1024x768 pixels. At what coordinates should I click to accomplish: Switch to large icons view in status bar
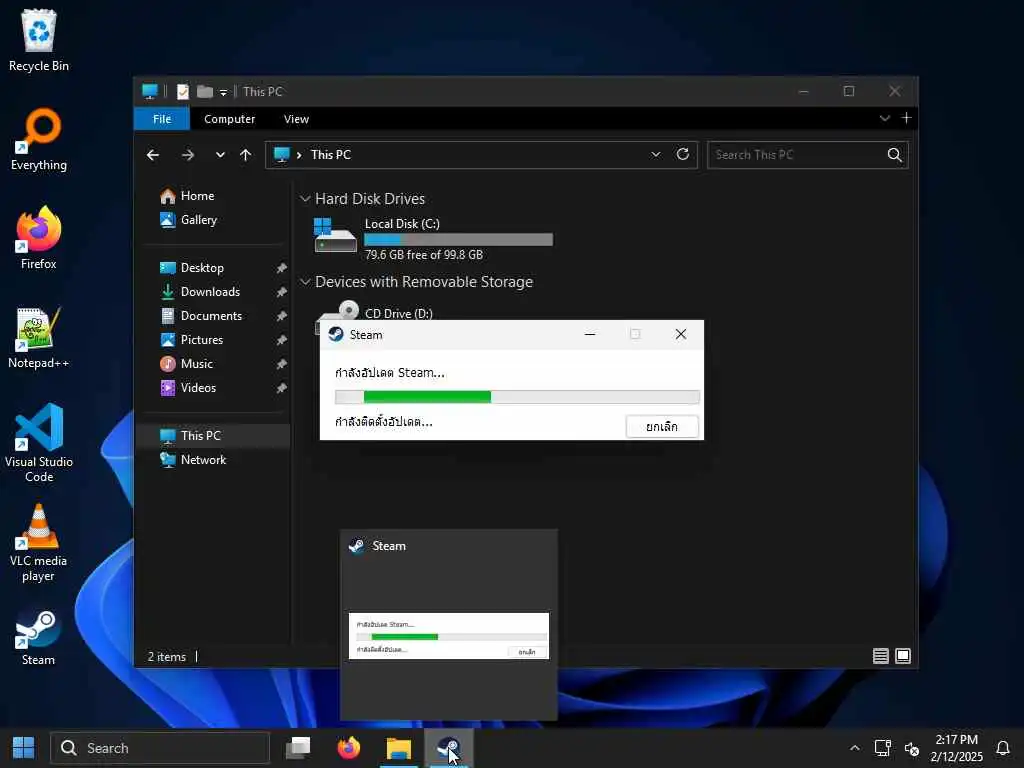click(903, 656)
